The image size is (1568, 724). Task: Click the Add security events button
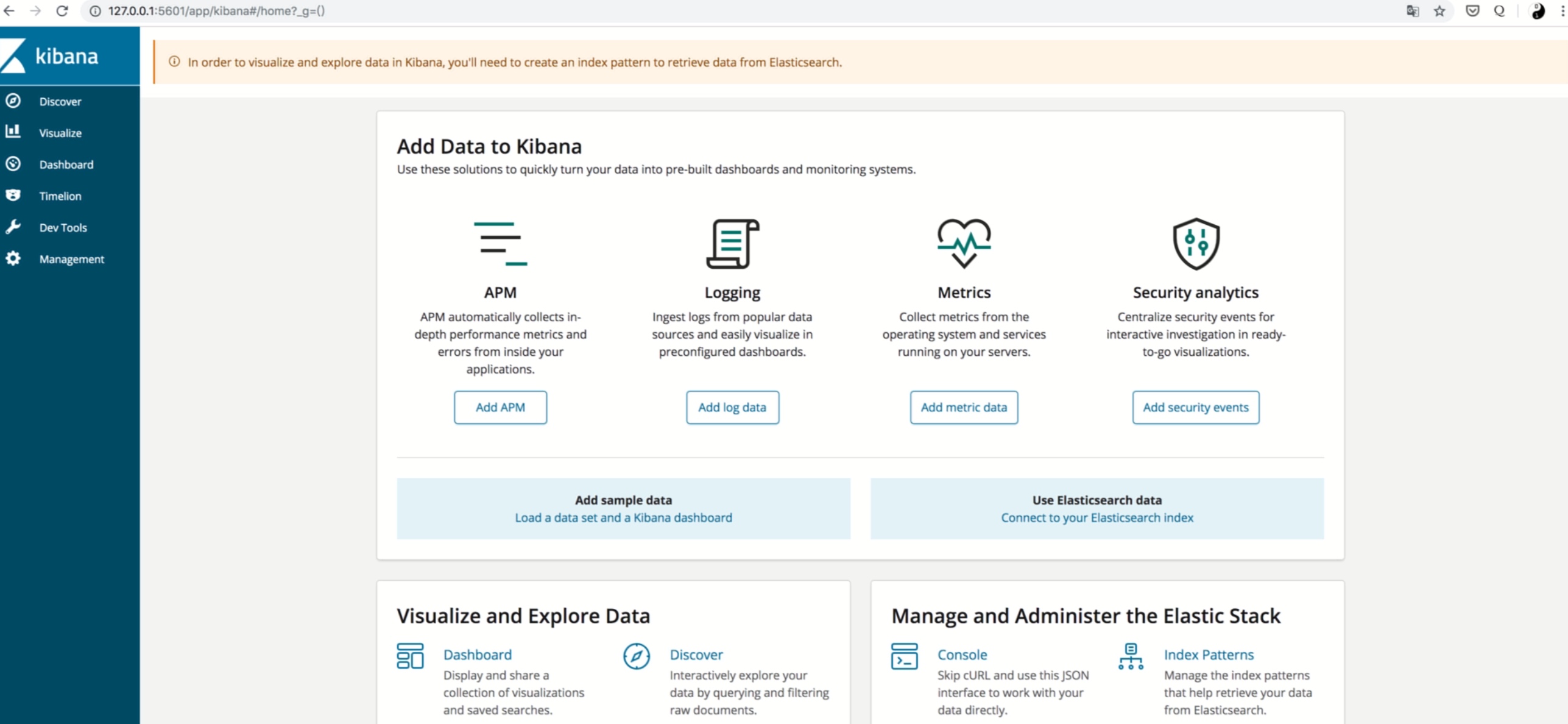tap(1196, 407)
